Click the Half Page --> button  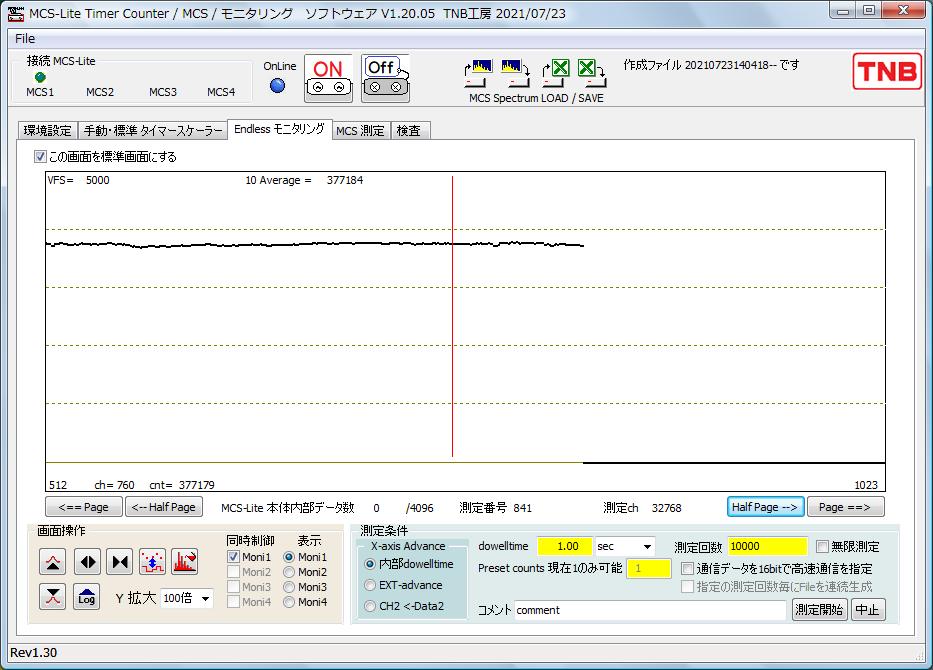[765, 507]
